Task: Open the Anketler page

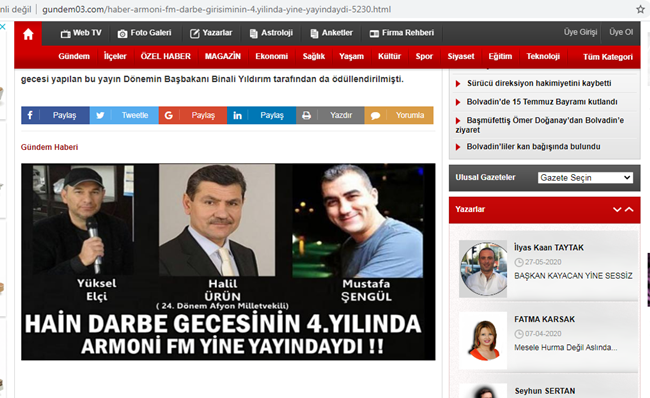Action: 332,33
